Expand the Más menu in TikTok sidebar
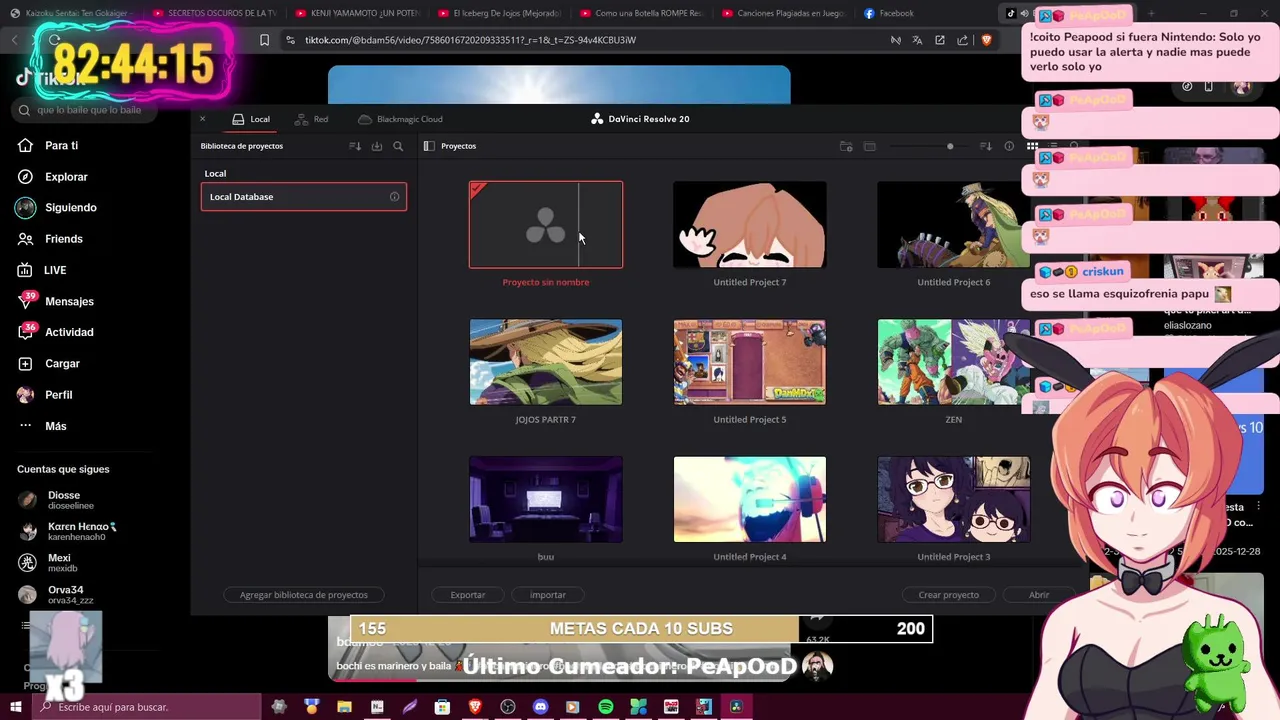 point(42,426)
